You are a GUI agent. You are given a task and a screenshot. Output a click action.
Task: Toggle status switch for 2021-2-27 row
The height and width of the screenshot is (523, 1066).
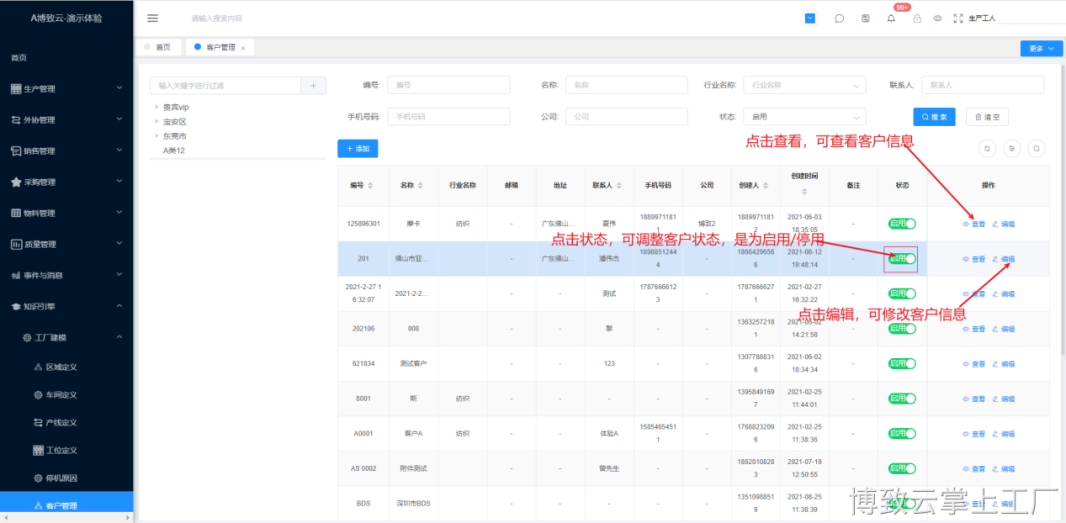click(901, 293)
